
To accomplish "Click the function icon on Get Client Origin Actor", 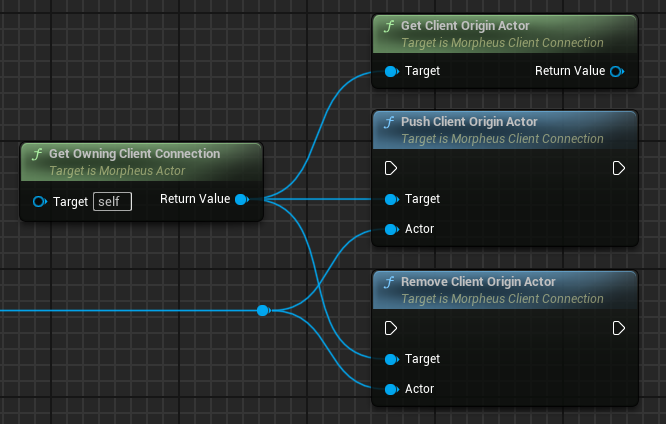I will pyautogui.click(x=389, y=26).
